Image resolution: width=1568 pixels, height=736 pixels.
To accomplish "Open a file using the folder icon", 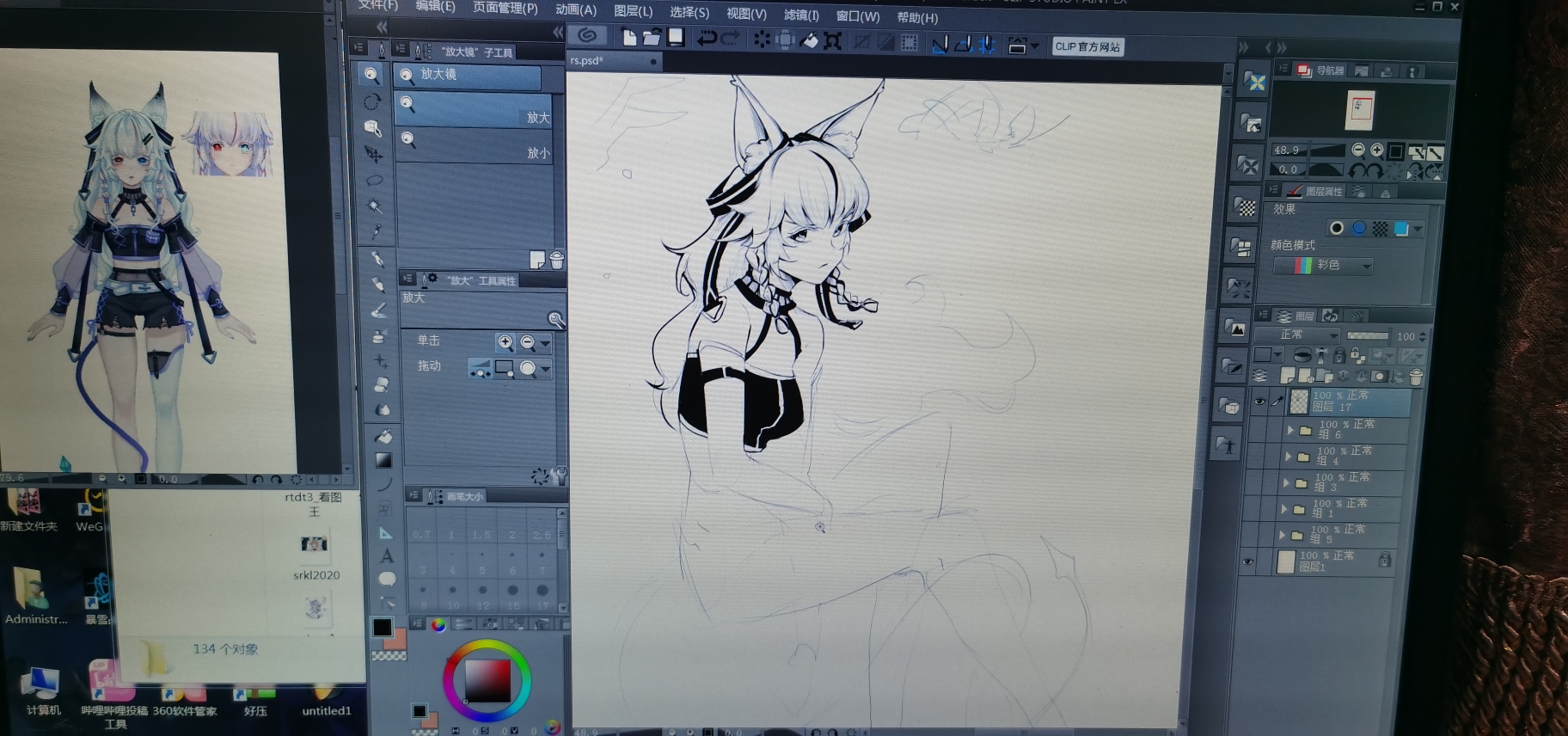I will pos(652,37).
